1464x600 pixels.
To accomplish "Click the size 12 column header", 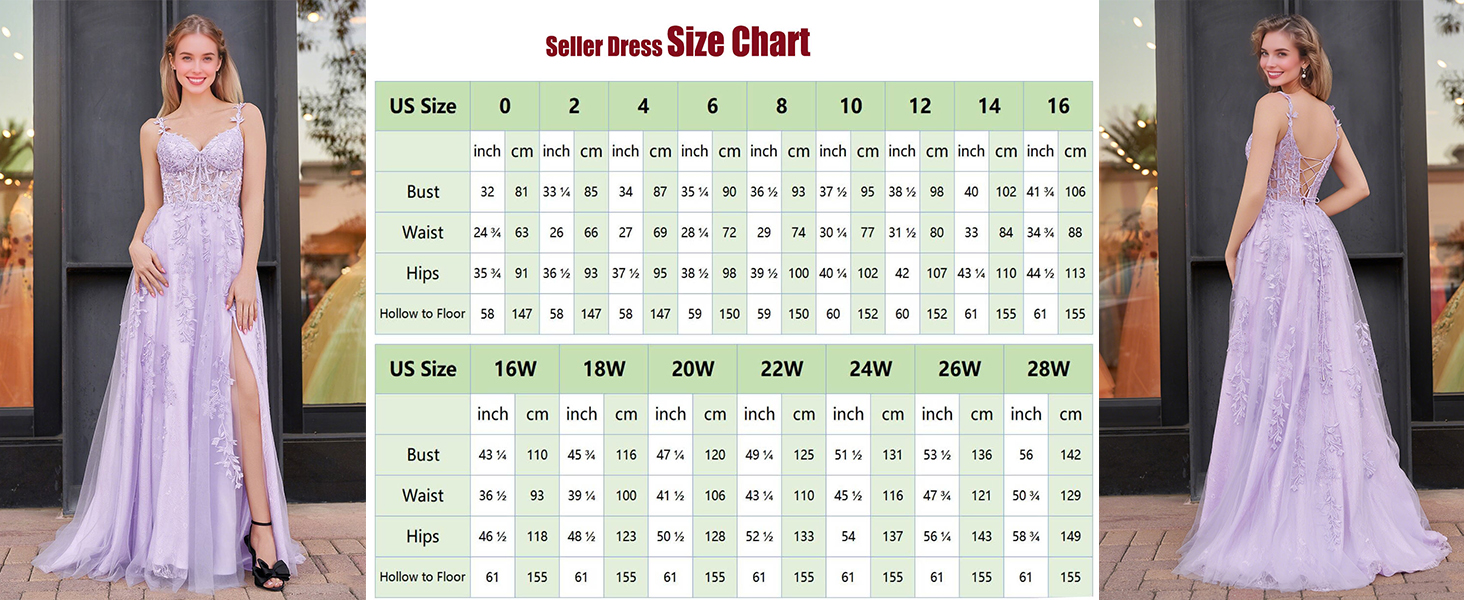I will (920, 106).
